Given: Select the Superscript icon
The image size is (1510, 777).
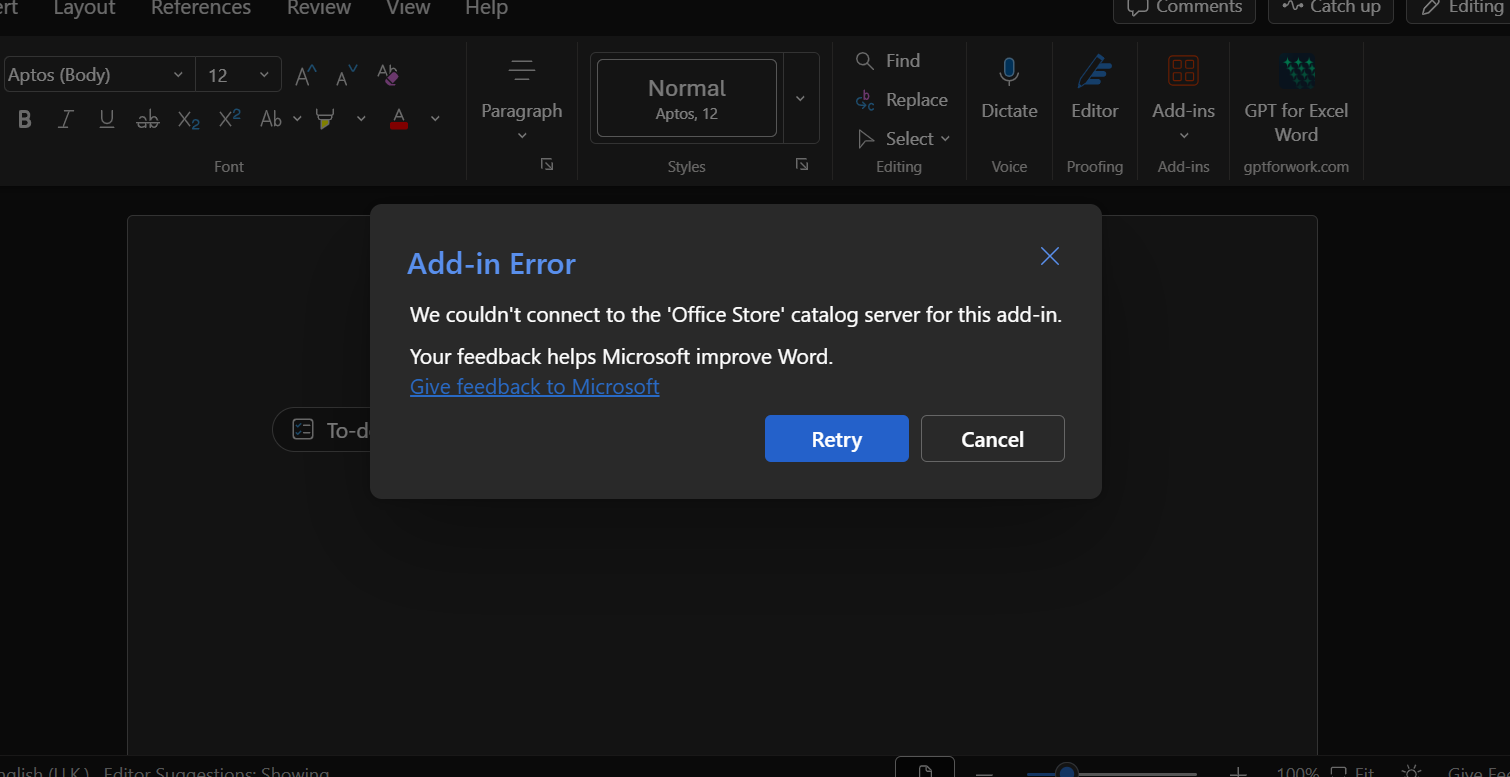Looking at the screenshot, I should 228,119.
